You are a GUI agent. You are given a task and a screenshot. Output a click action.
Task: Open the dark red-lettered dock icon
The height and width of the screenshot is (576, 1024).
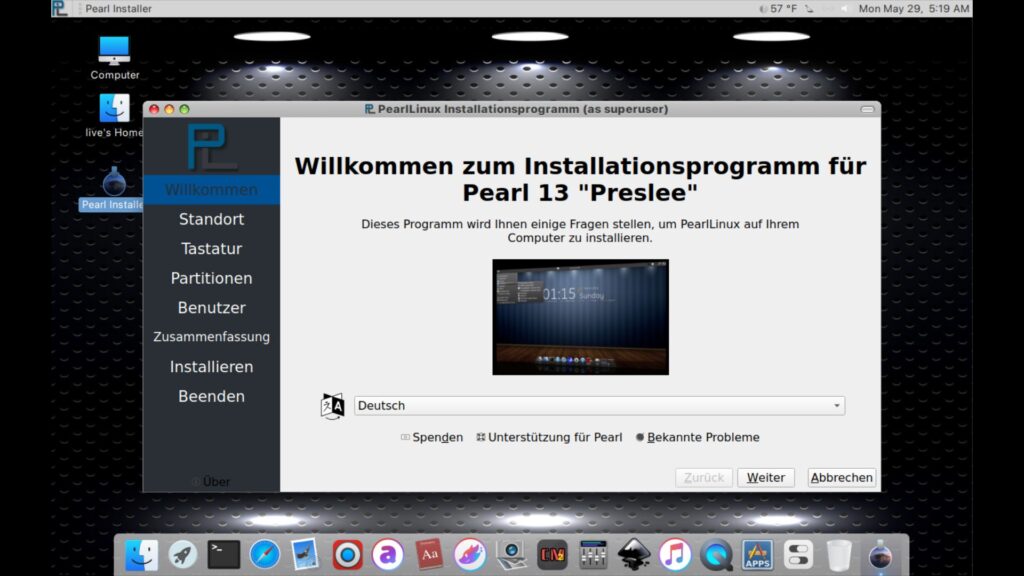click(x=552, y=555)
